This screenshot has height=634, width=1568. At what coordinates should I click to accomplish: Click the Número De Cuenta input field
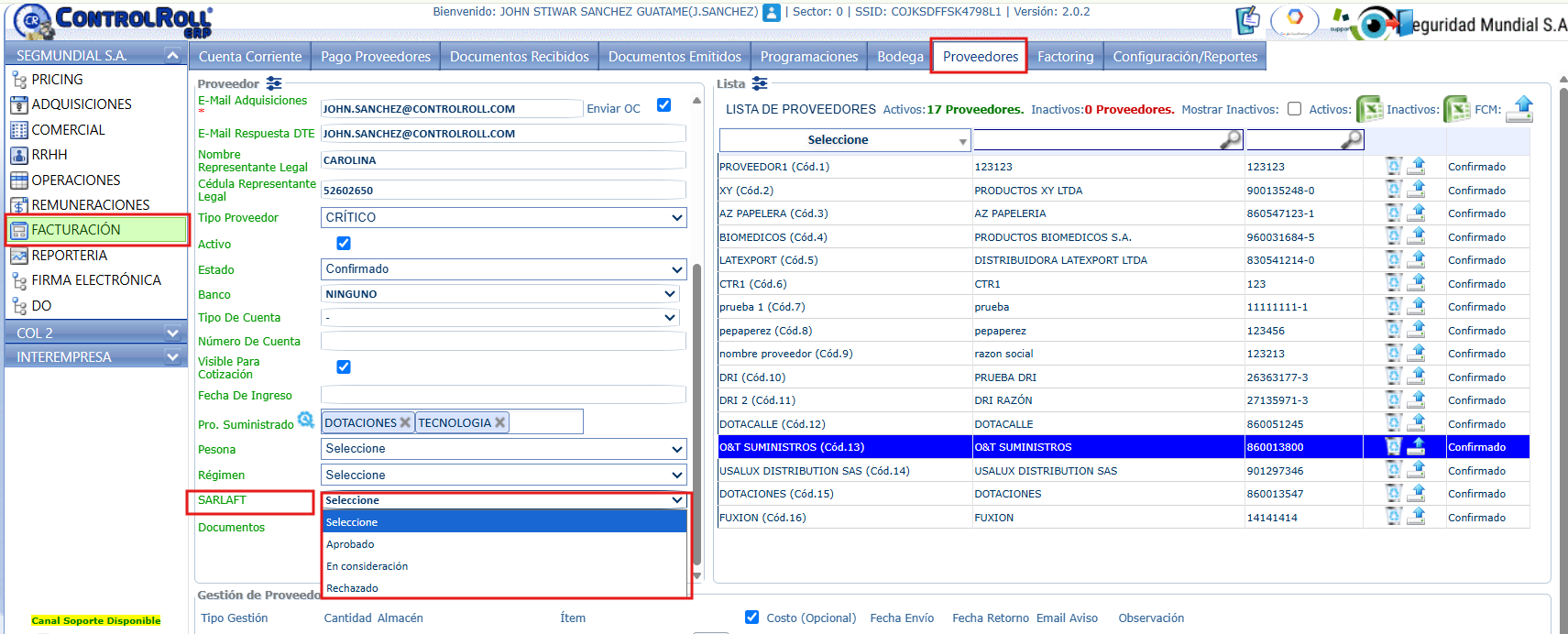coord(503,341)
